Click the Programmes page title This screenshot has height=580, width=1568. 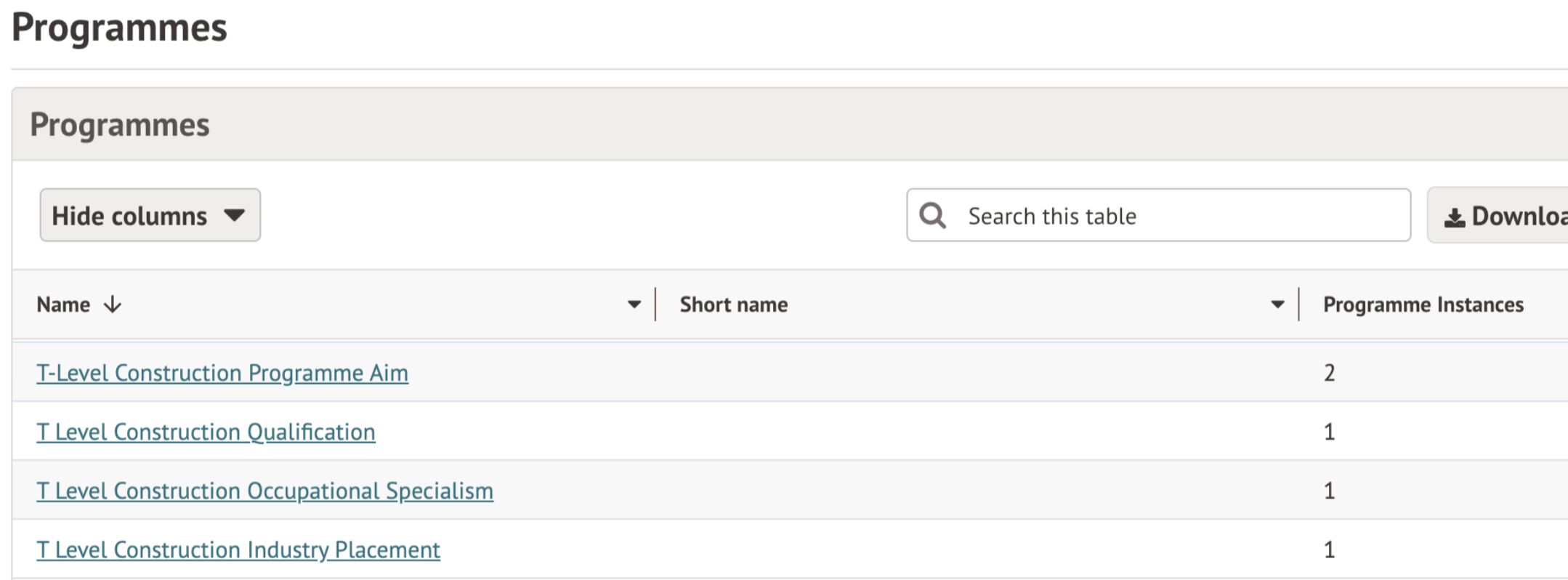120,28
